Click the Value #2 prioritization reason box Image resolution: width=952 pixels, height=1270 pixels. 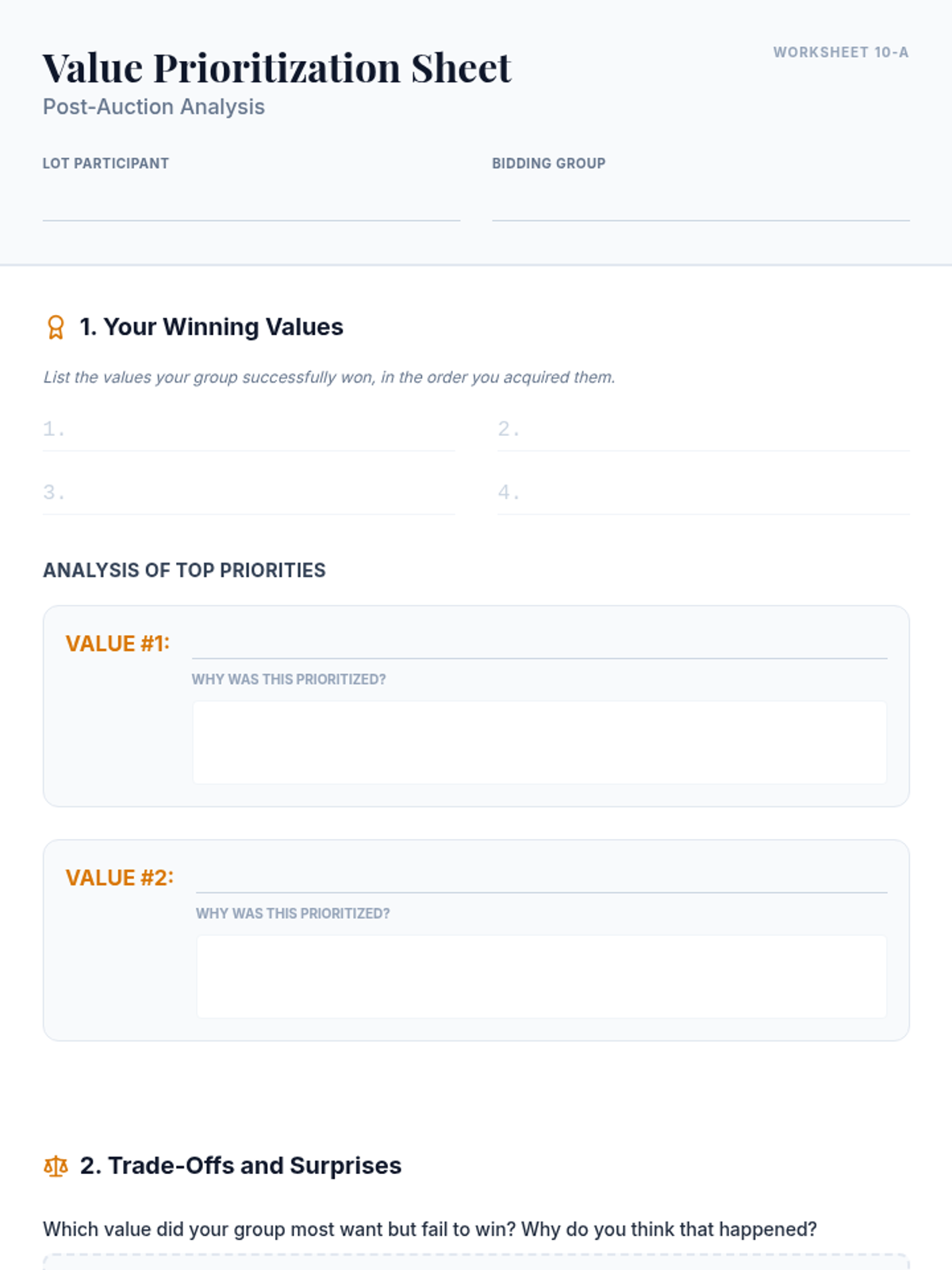coord(541,976)
